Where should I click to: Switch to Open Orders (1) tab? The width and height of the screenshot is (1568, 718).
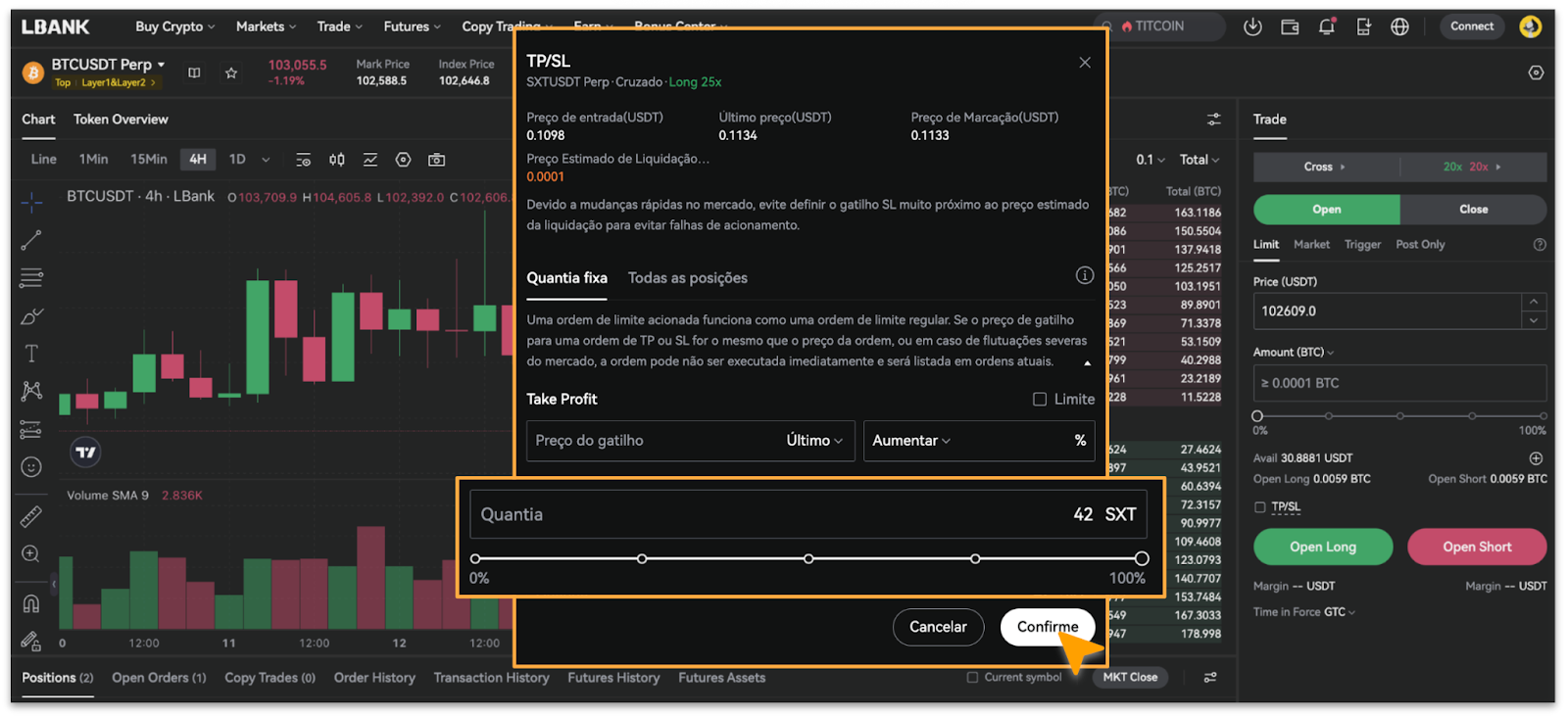[159, 678]
